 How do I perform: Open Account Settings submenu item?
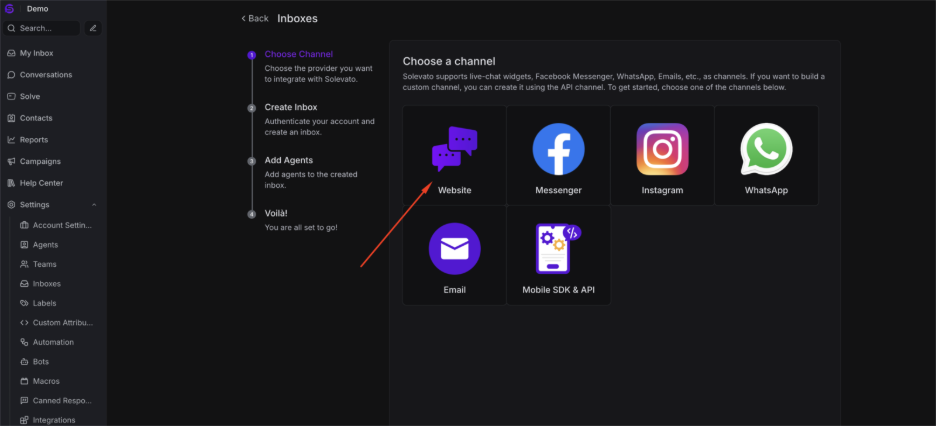[x=62, y=225]
